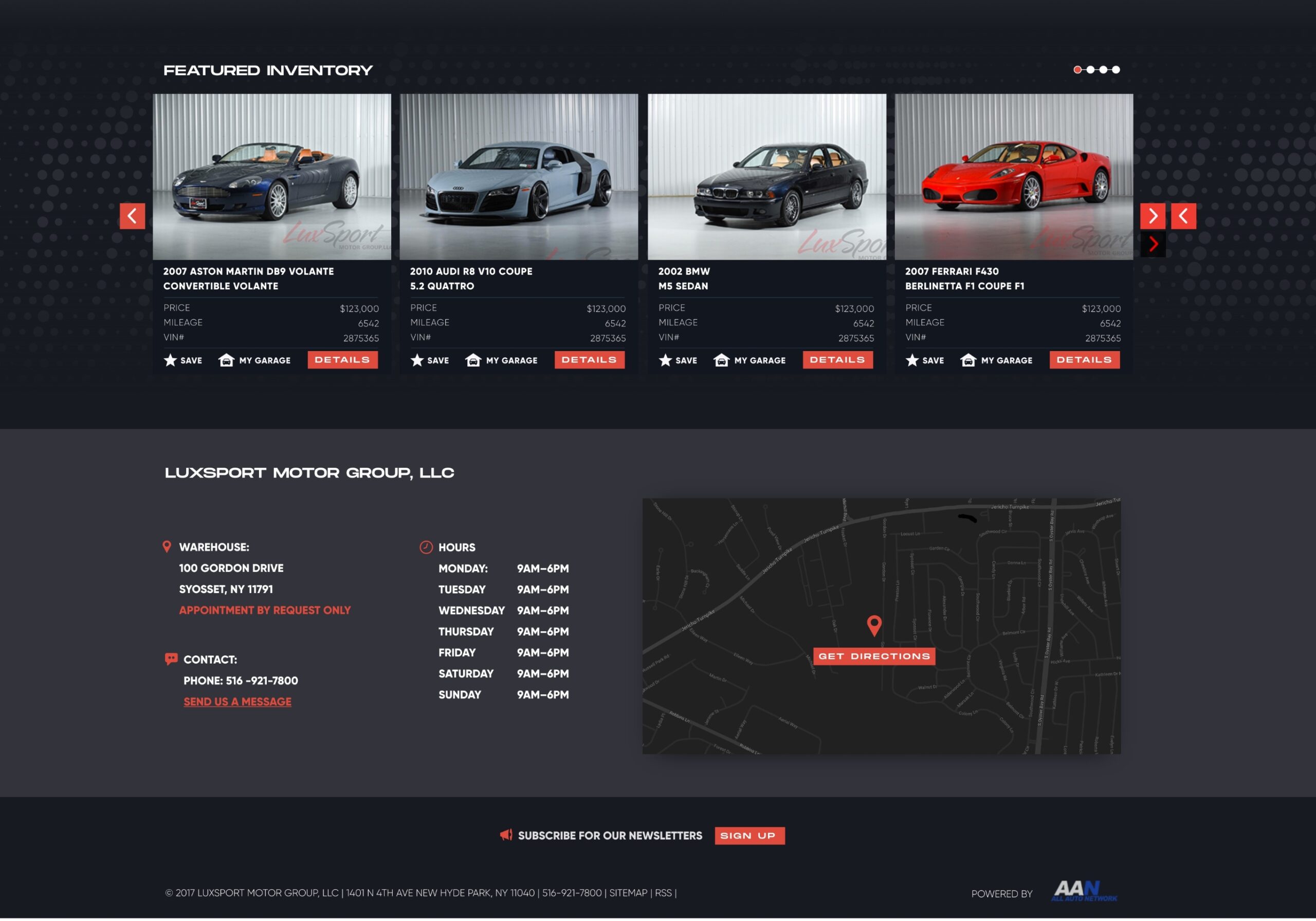
Task: Click the phone number 516-921-7800
Action: click(262, 681)
